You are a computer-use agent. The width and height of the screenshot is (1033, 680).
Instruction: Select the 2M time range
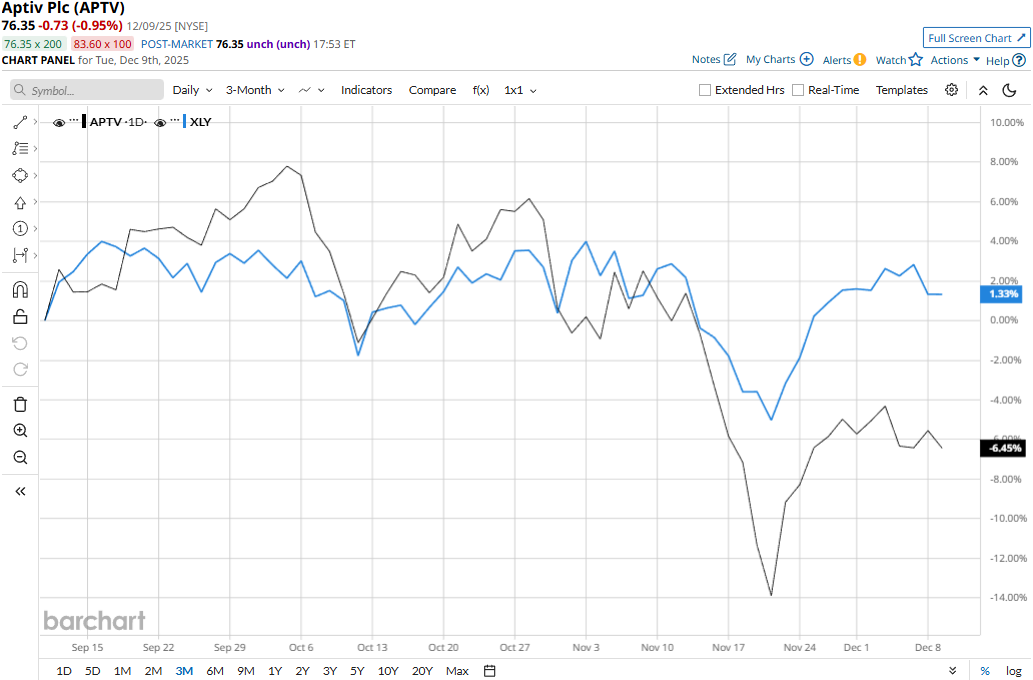[x=154, y=671]
